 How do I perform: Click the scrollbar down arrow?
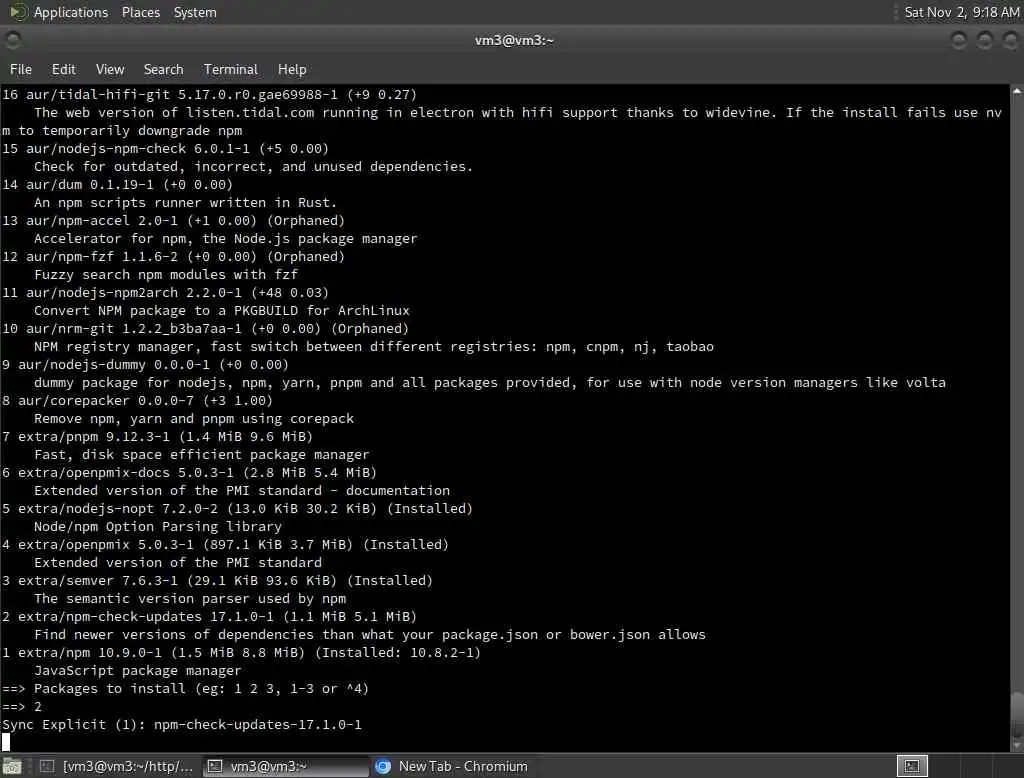tap(1017, 745)
